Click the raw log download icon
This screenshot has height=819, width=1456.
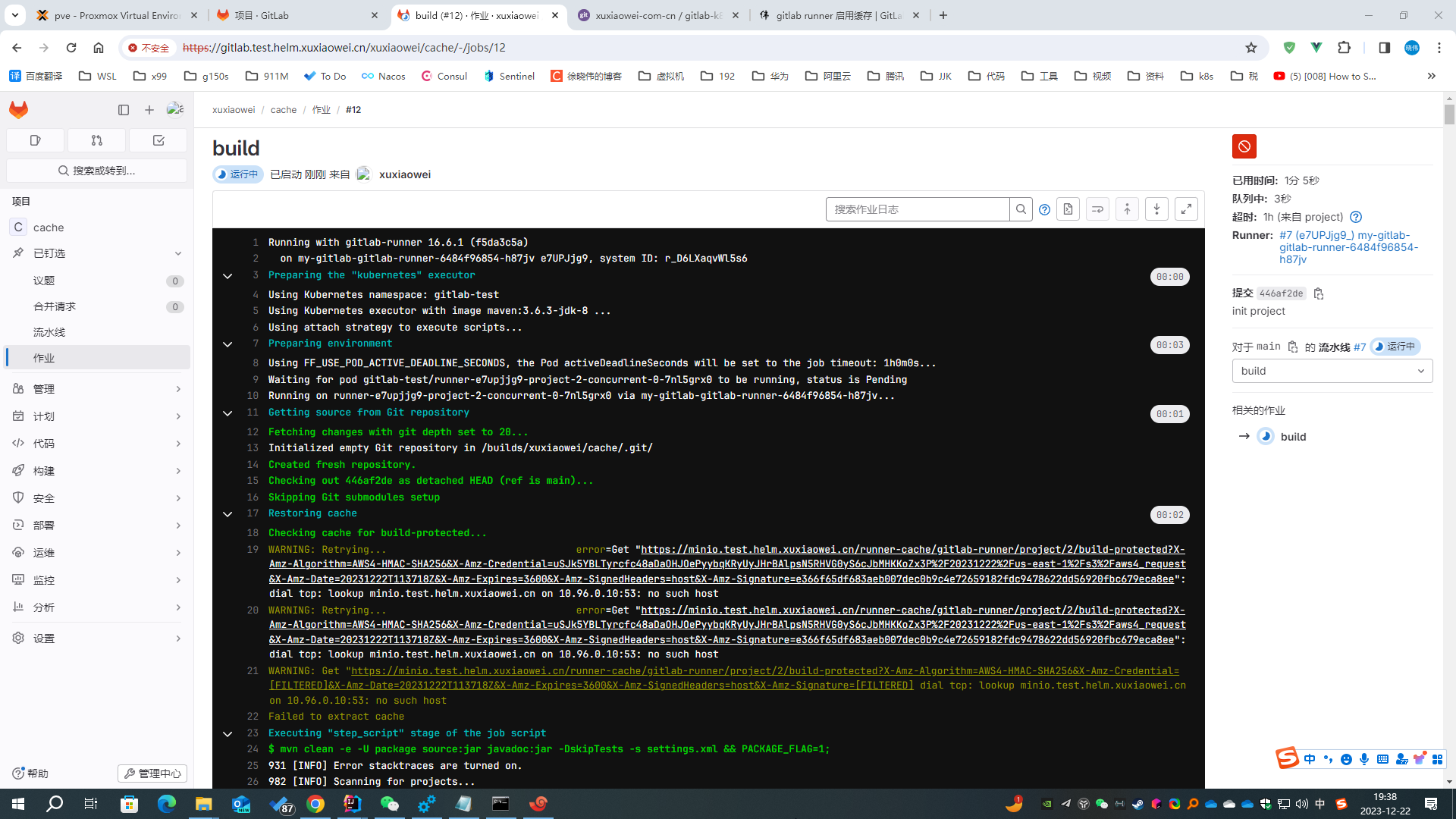1068,209
